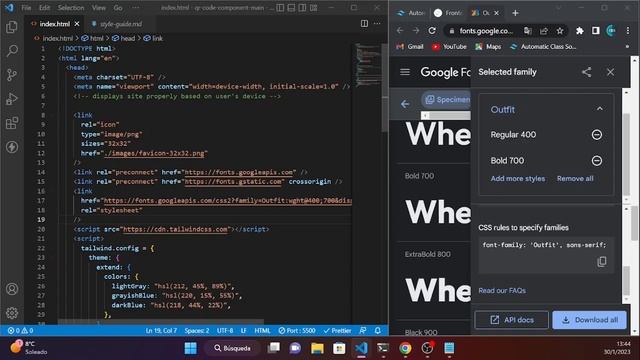Open the Customize Layout icon
The image size is (640, 360).
click(x=313, y=8)
